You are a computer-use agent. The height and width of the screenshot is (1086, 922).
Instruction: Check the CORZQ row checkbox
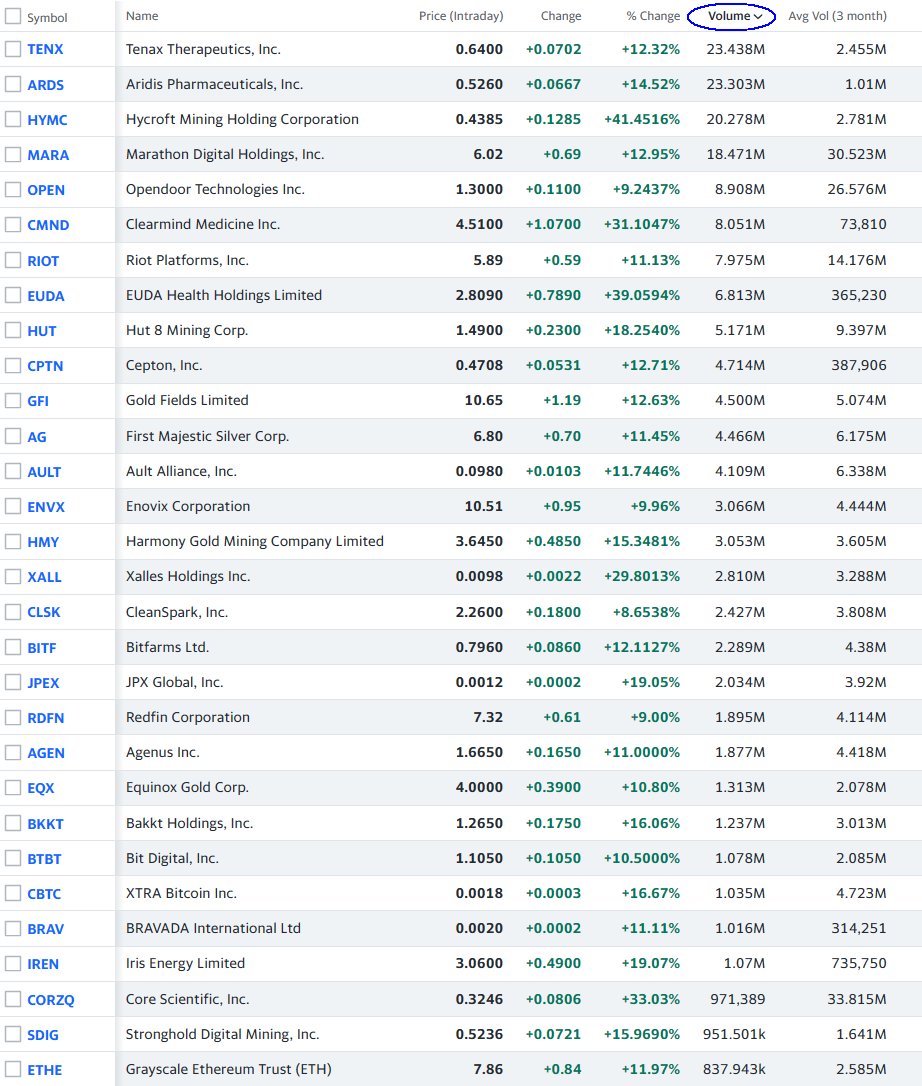[x=13, y=998]
